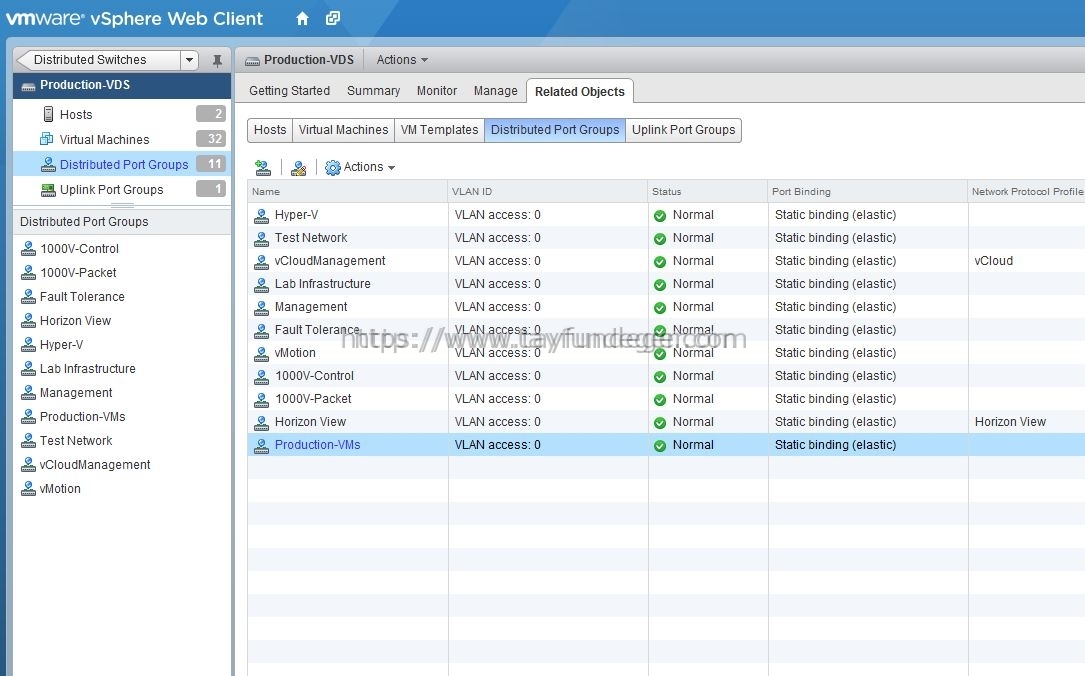Screen dimensions: 1085x676
Task: Click the Virtual Machines count badge showing 32
Action: point(211,138)
